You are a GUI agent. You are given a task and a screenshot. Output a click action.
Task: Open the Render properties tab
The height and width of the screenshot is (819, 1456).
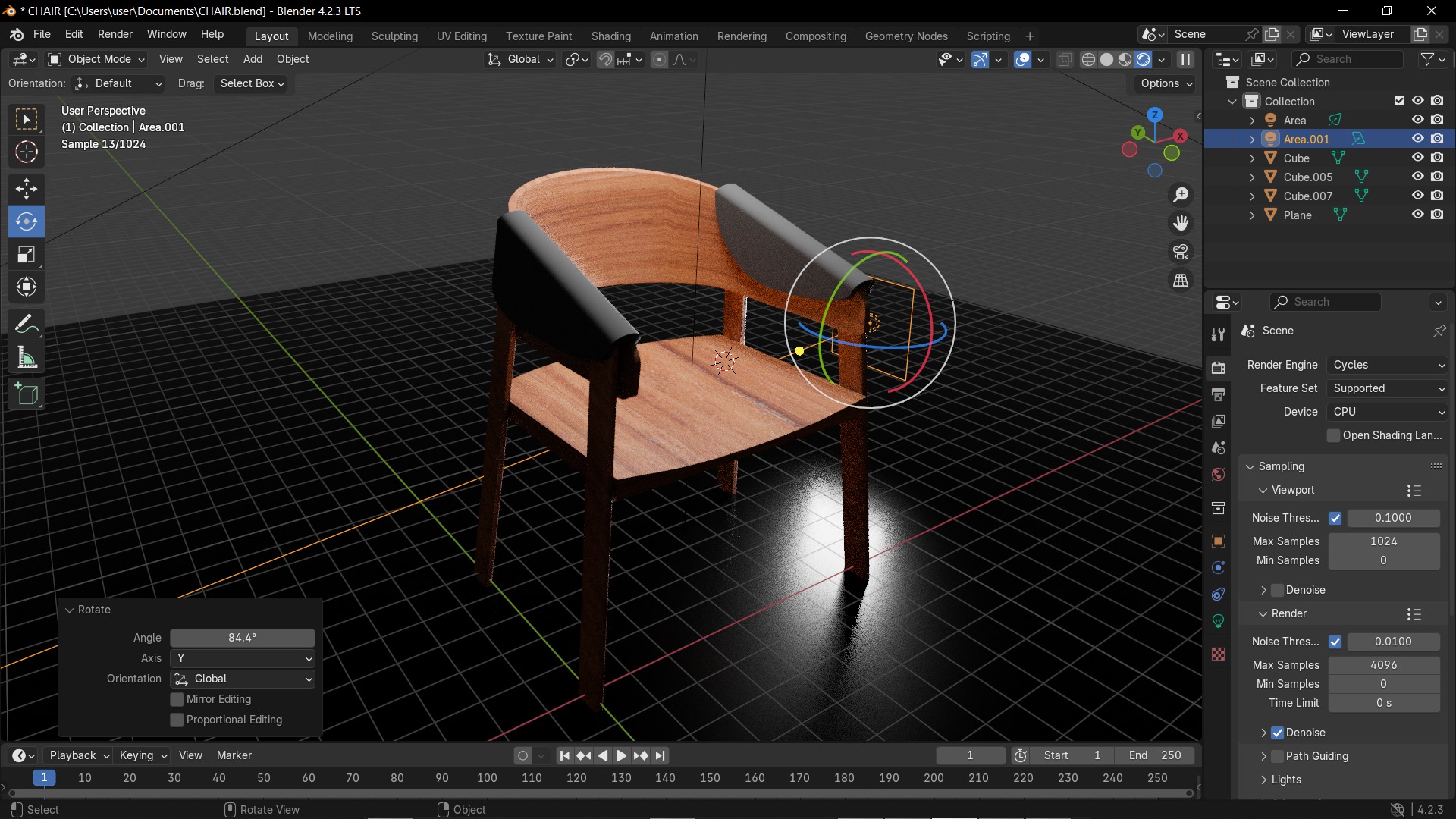click(x=1219, y=368)
